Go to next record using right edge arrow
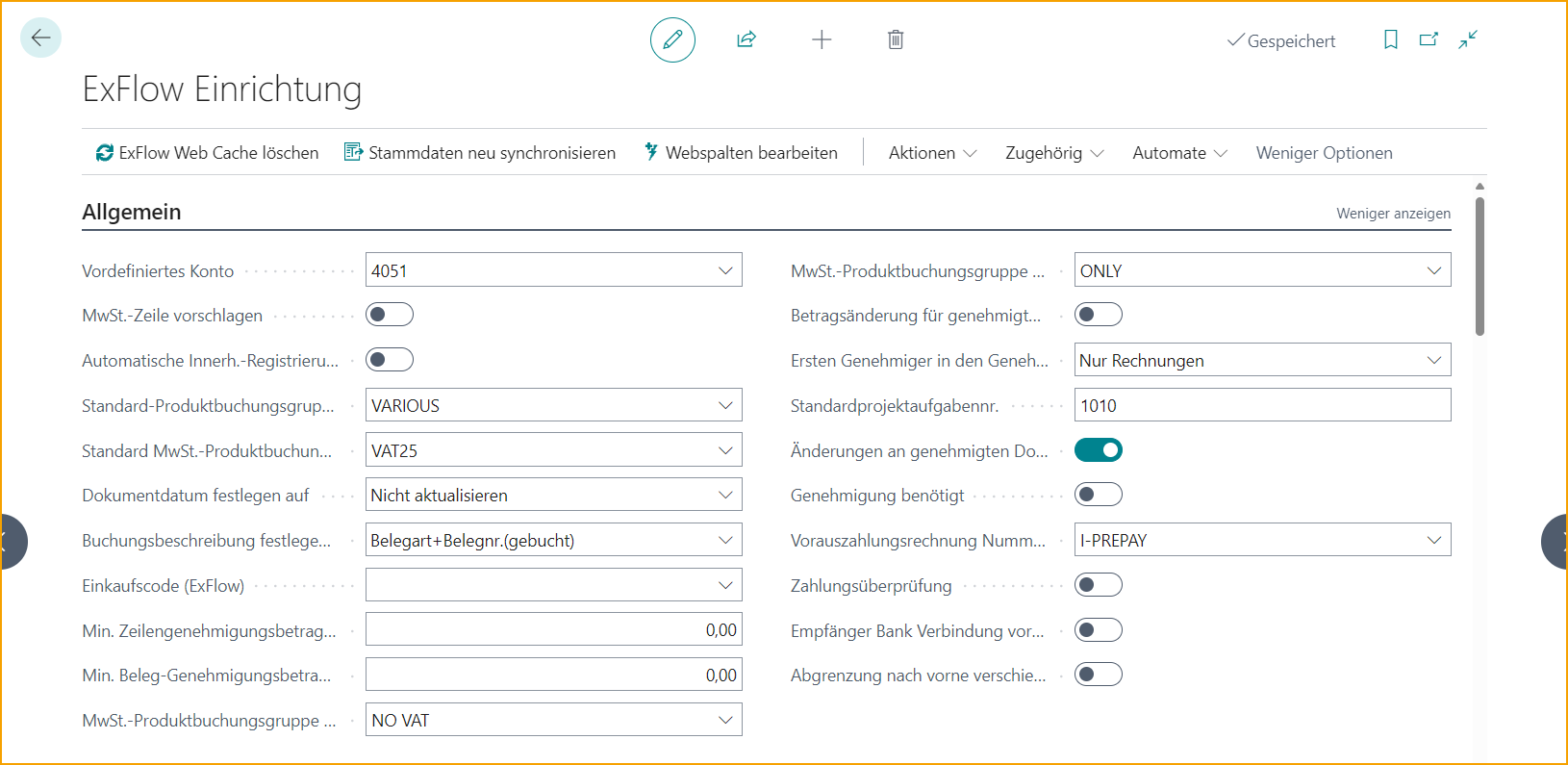 (x=1555, y=542)
